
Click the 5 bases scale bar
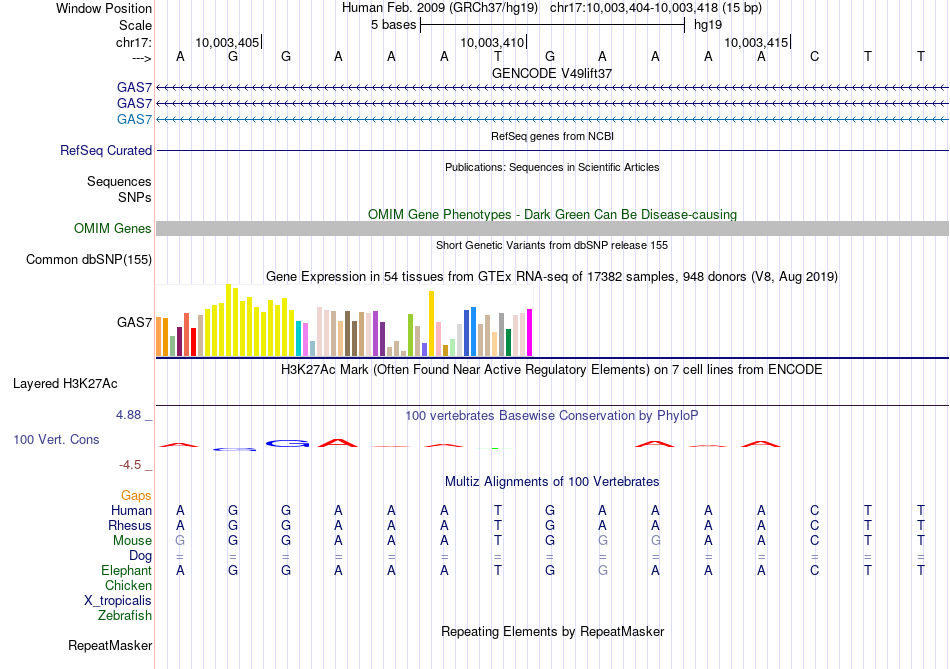pos(552,25)
